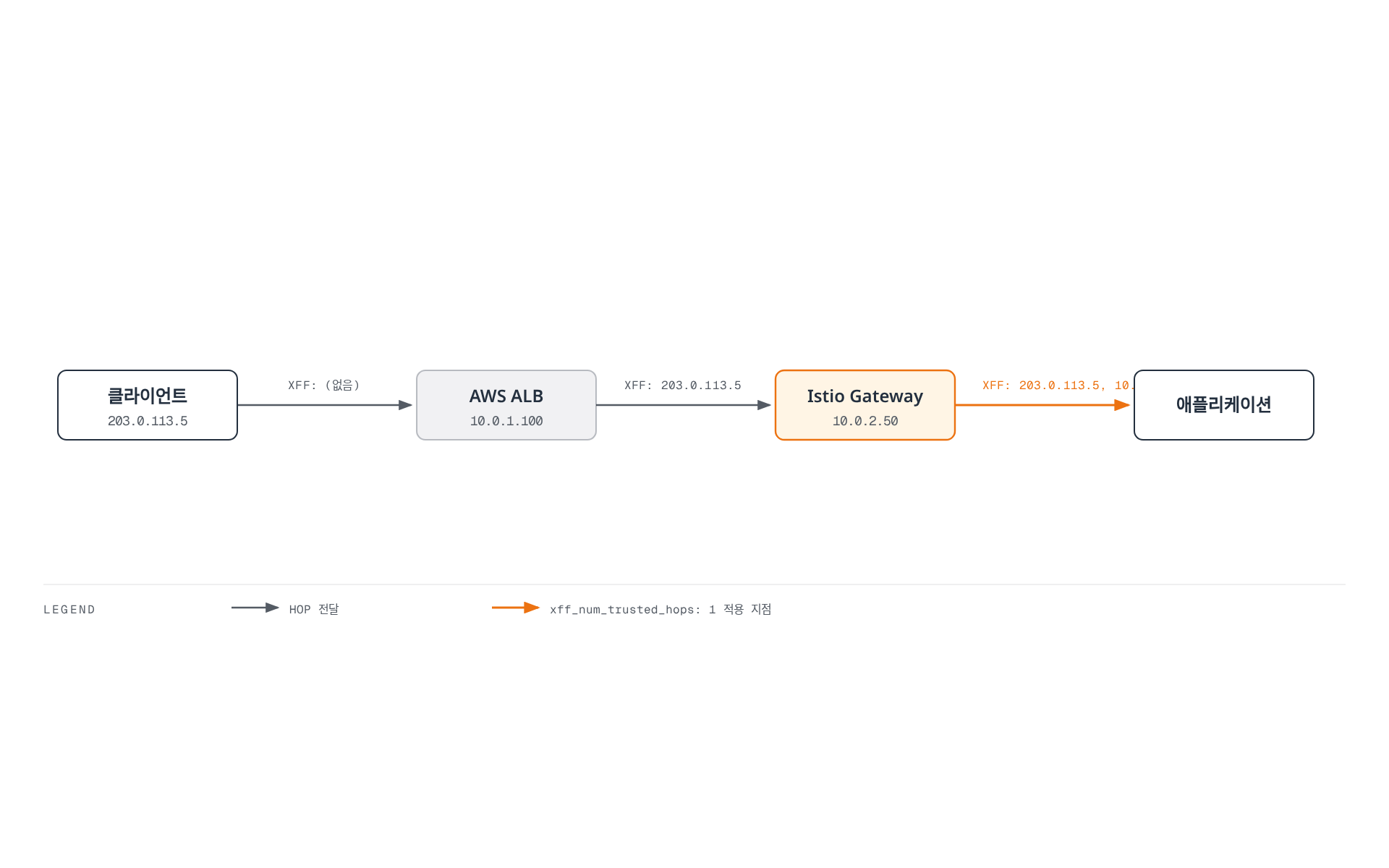
Task: Click the connector line between client and ALB
Action: pos(318,405)
